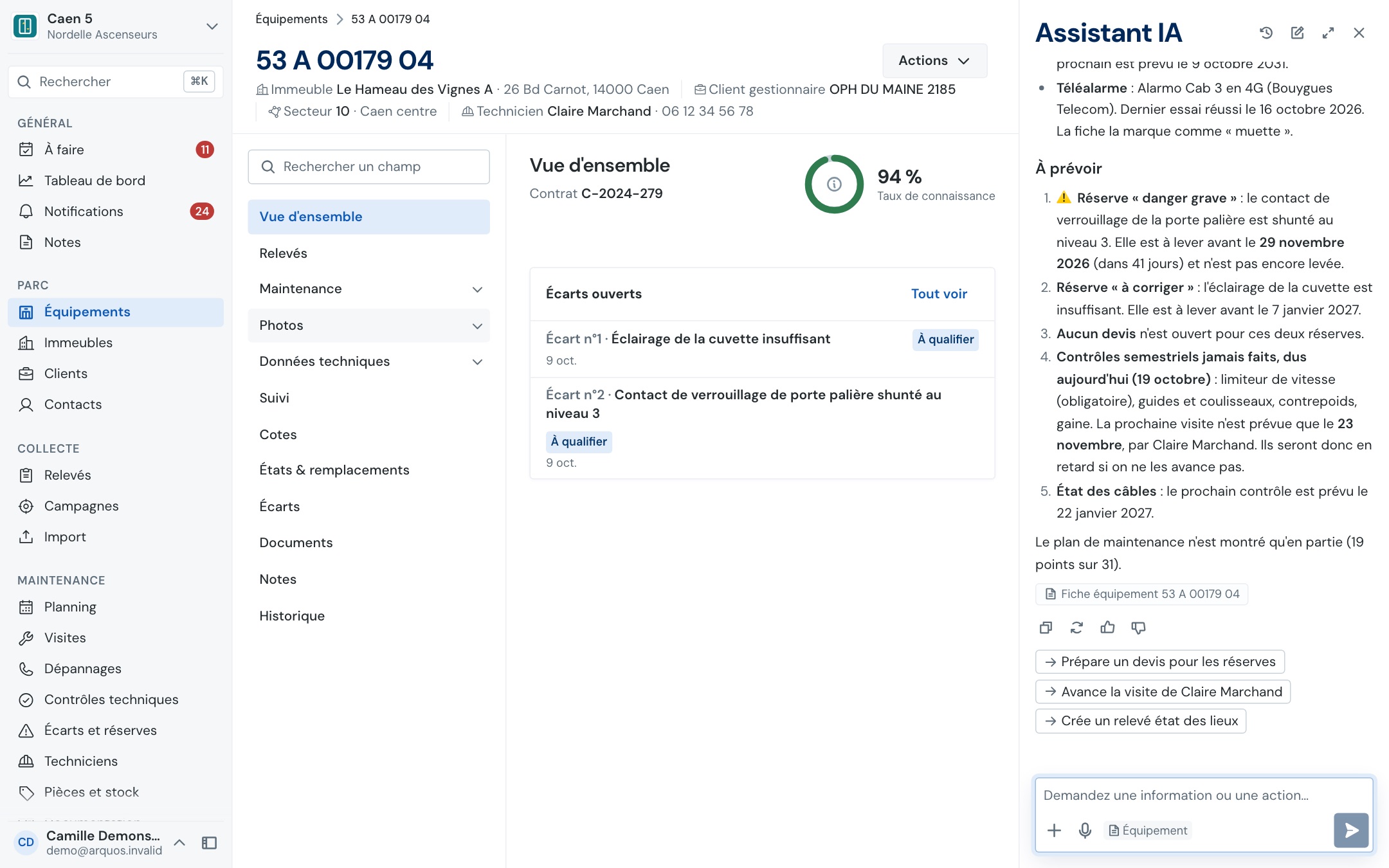Close the Assistant IA panel
The width and height of the screenshot is (1389, 868).
click(1359, 33)
